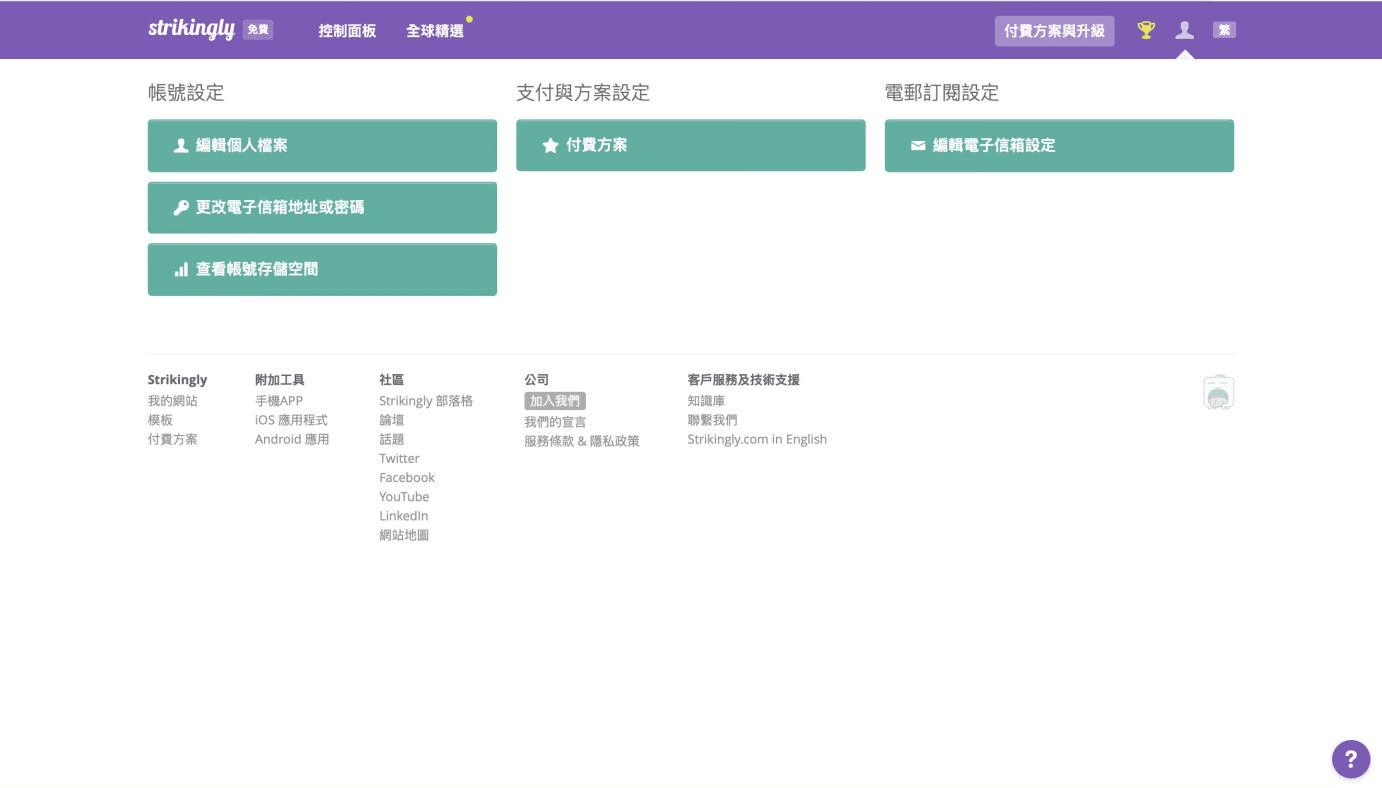Open 控制面板 dashboard tab
Screen dimensions: 1382x788
347,31
